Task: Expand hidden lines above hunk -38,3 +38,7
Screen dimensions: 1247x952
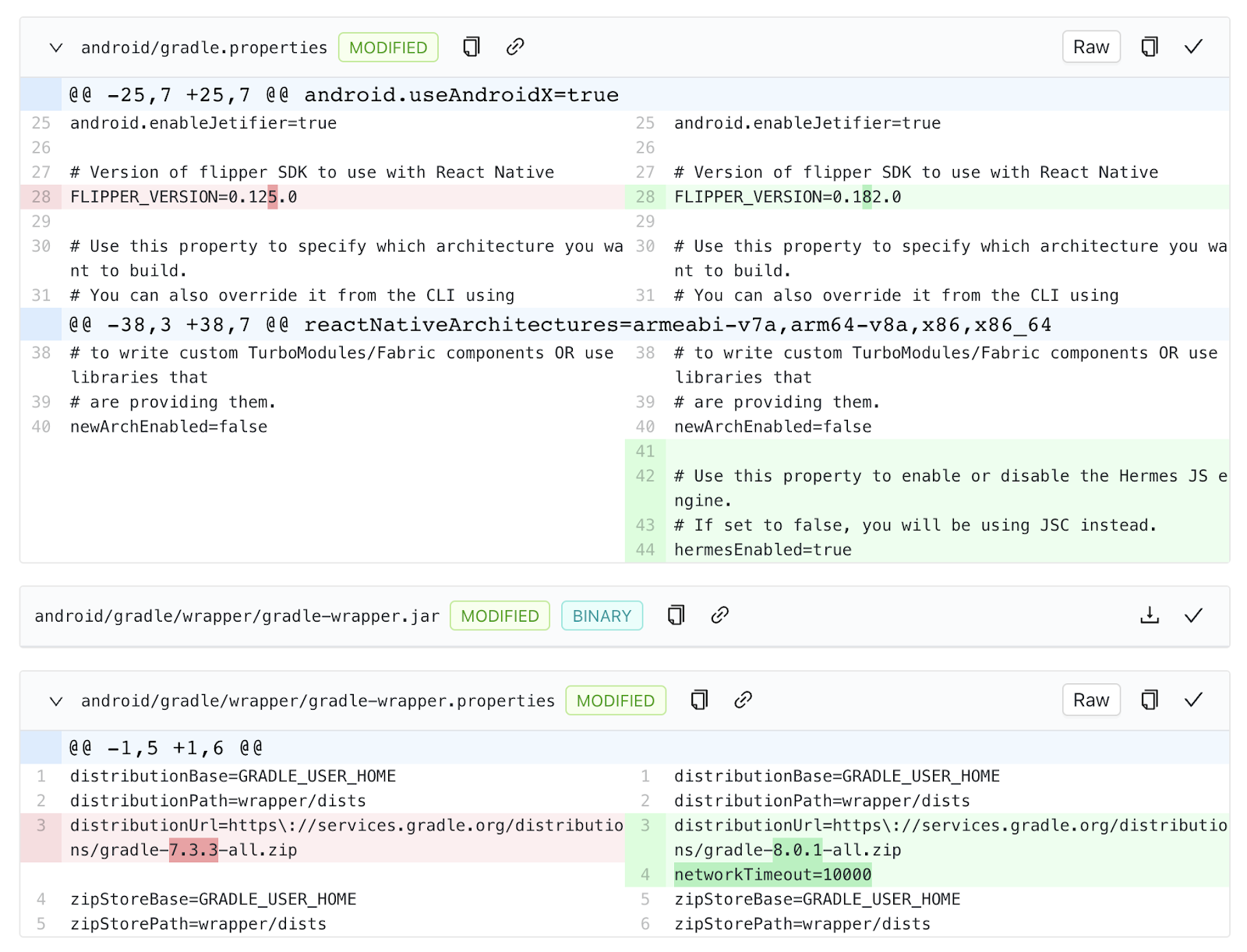Action: pyautogui.click(x=41, y=324)
